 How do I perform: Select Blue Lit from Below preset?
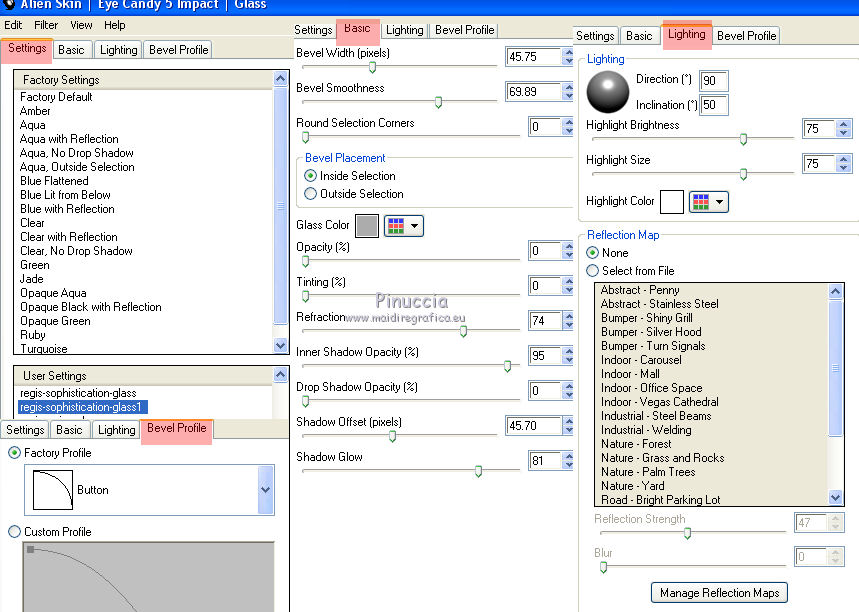coord(65,195)
